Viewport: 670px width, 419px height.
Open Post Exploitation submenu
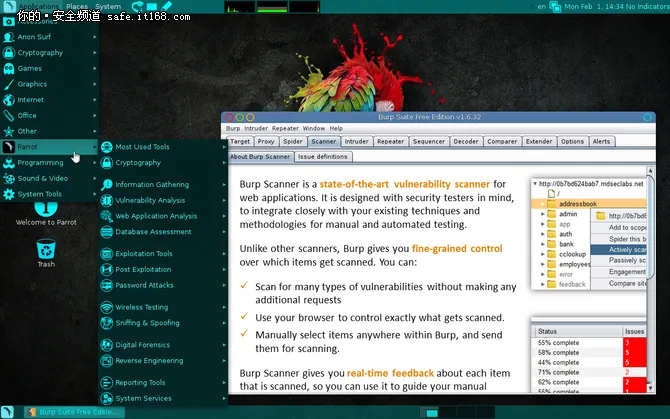163,270
